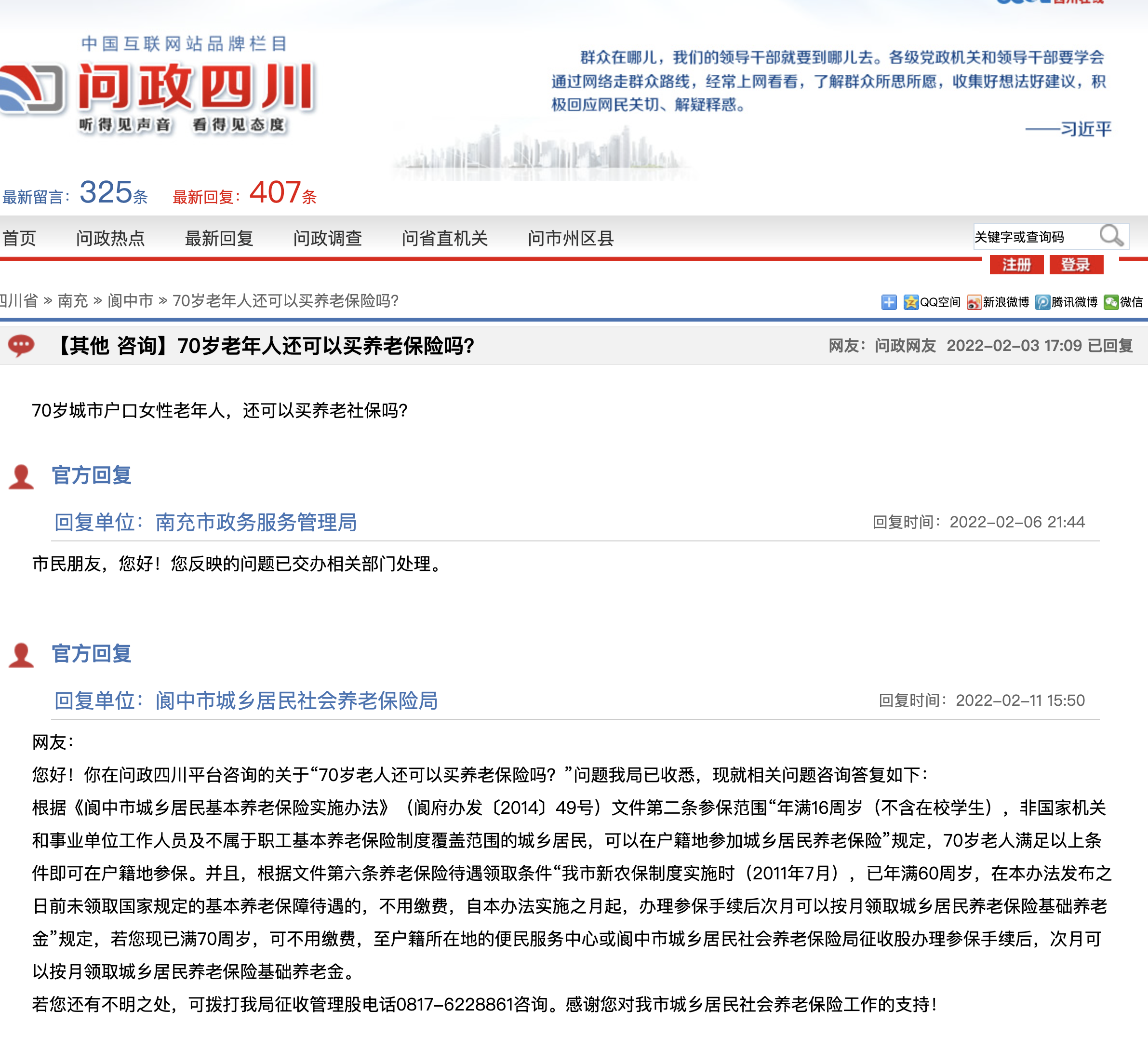
Task: Share via the 腾讯微博 icon
Action: 1042,302
